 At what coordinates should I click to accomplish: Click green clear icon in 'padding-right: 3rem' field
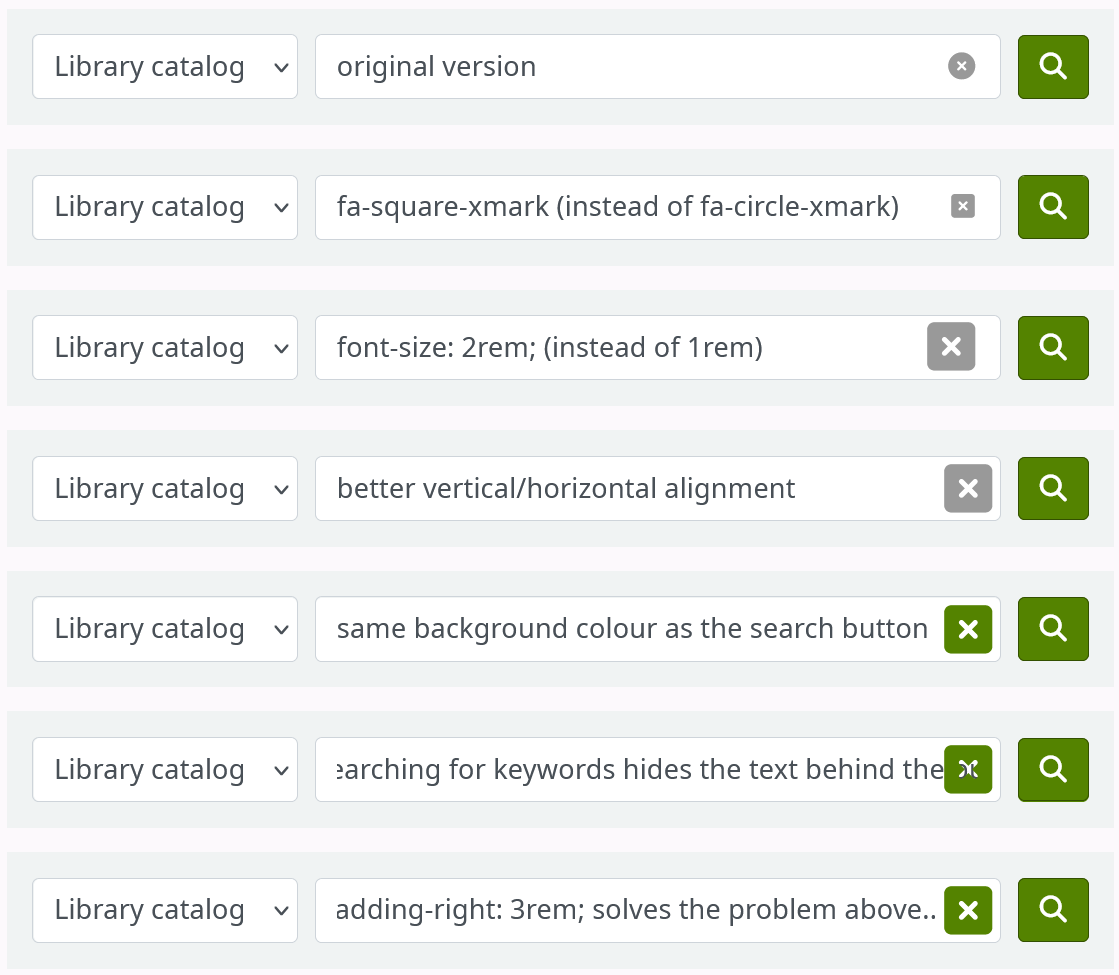coord(968,910)
